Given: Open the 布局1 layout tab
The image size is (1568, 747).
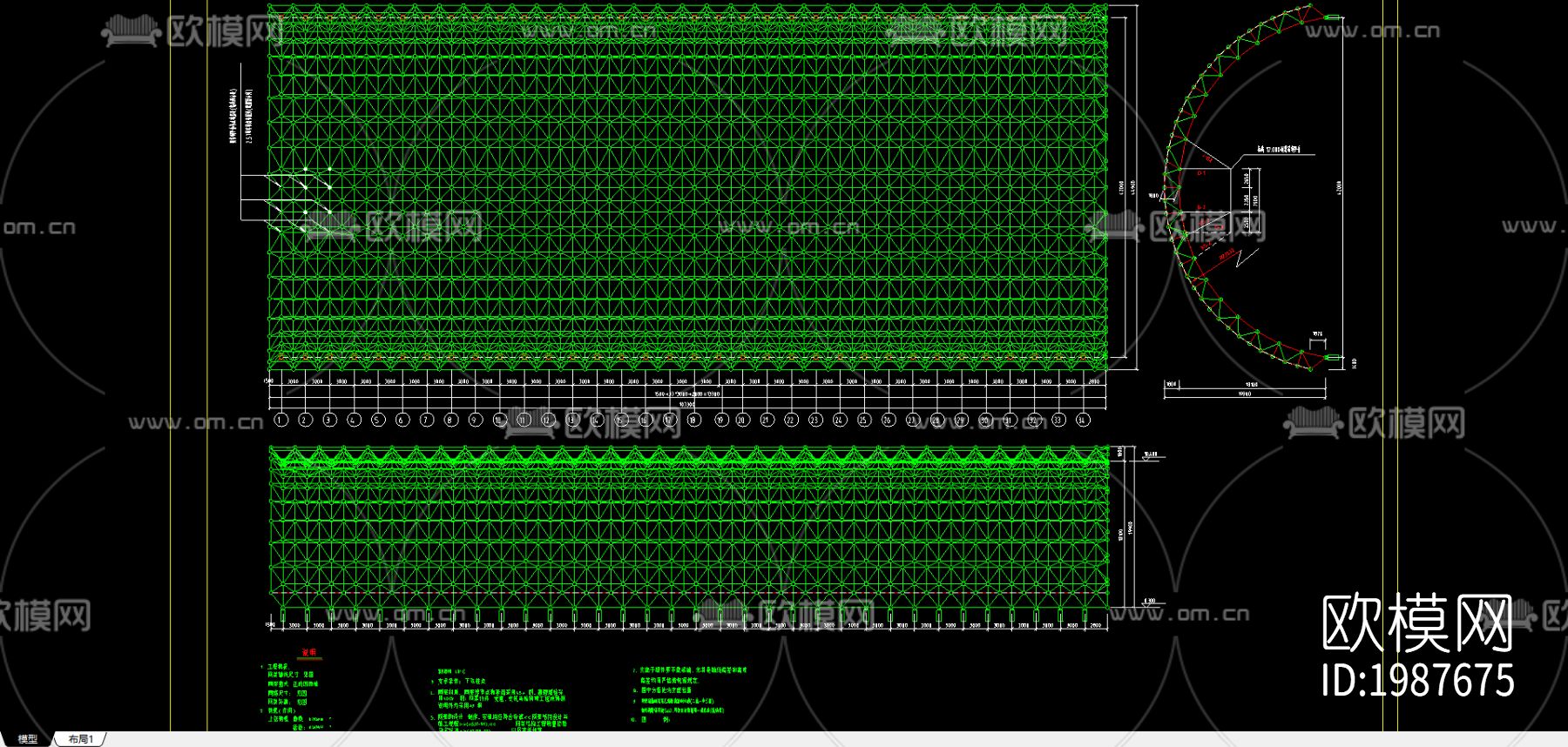Looking at the screenshot, I should (81, 739).
